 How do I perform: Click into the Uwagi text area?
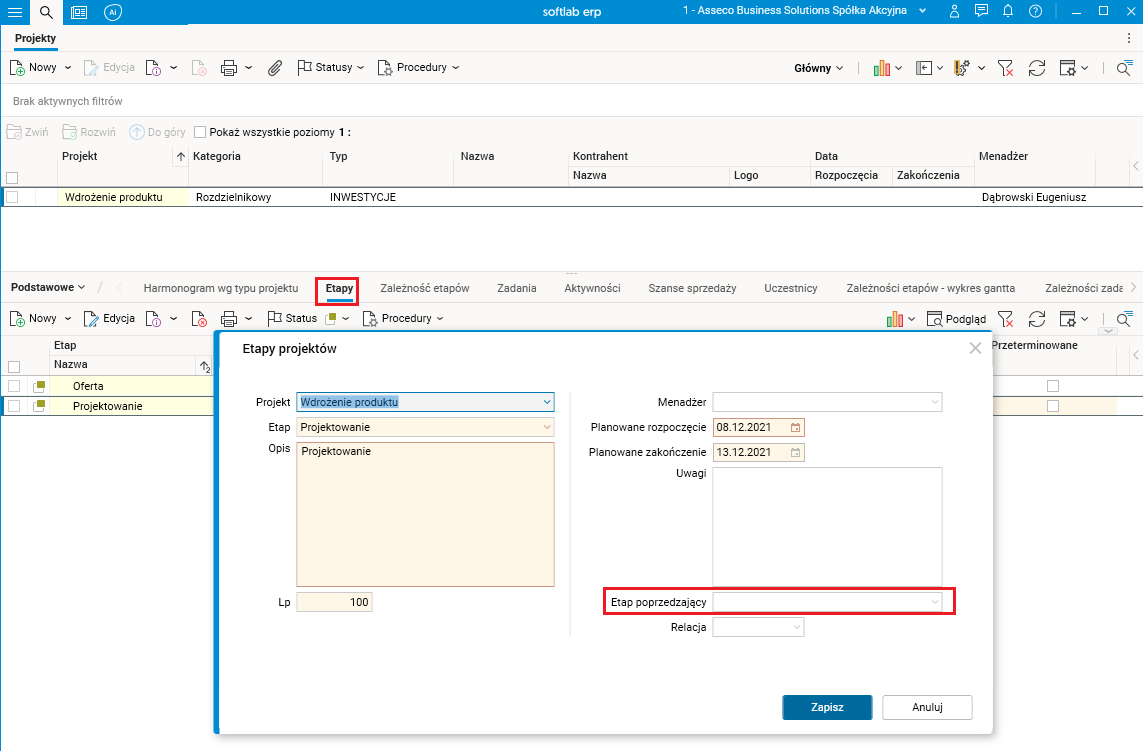pos(827,526)
